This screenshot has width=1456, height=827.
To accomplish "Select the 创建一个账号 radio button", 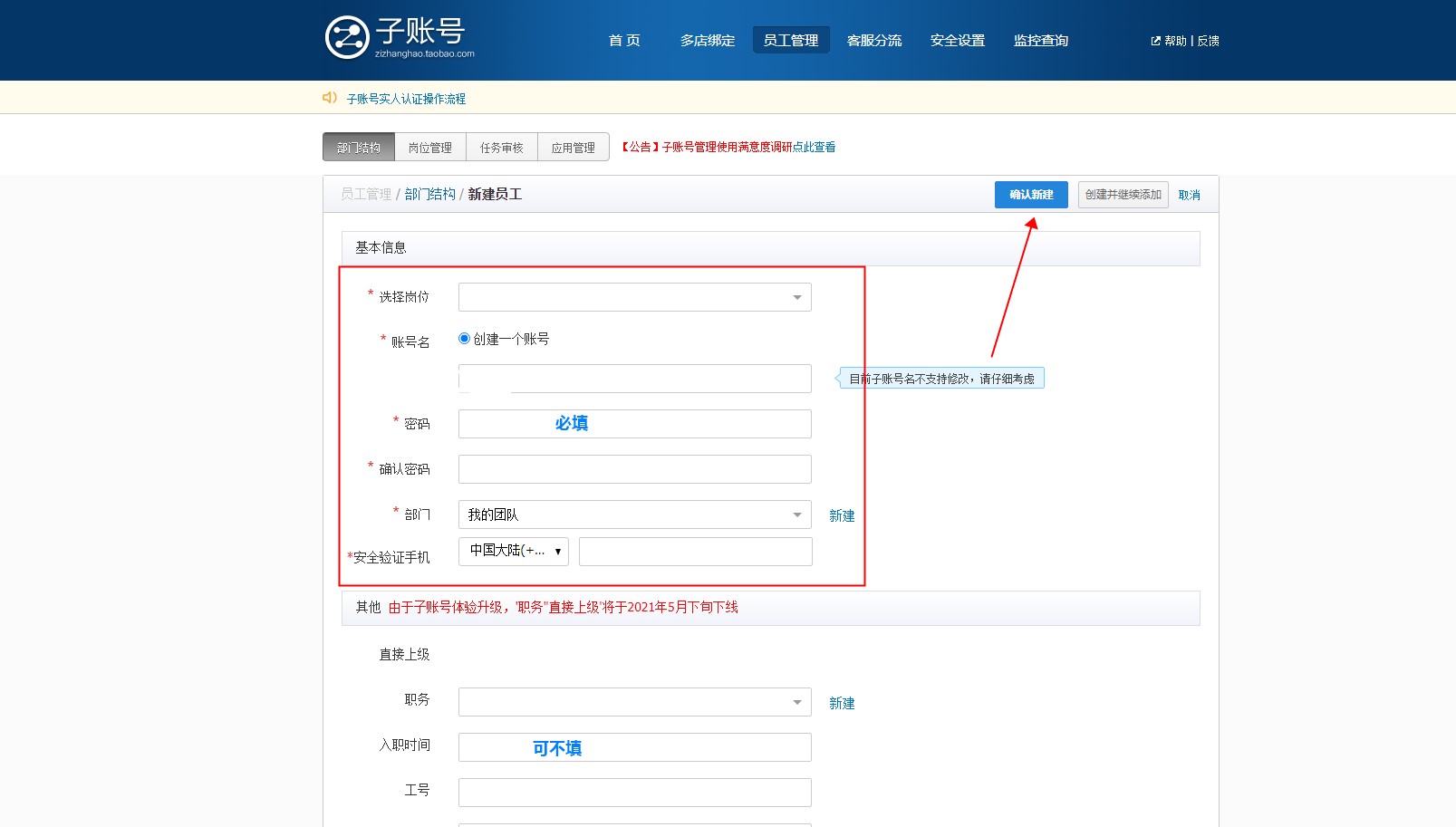I will click(x=463, y=338).
